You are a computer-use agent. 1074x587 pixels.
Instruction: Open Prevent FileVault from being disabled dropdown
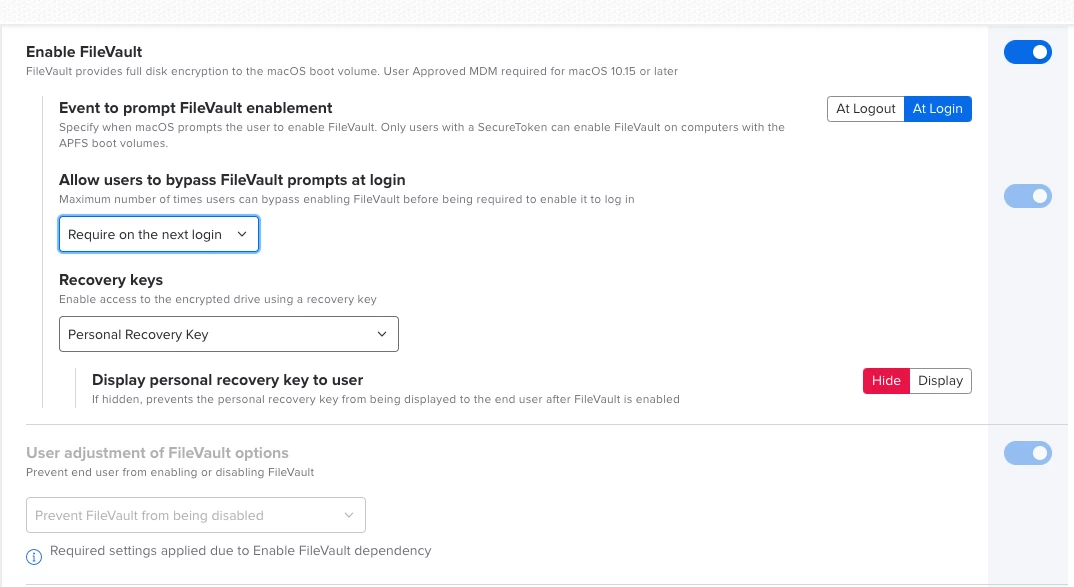195,515
